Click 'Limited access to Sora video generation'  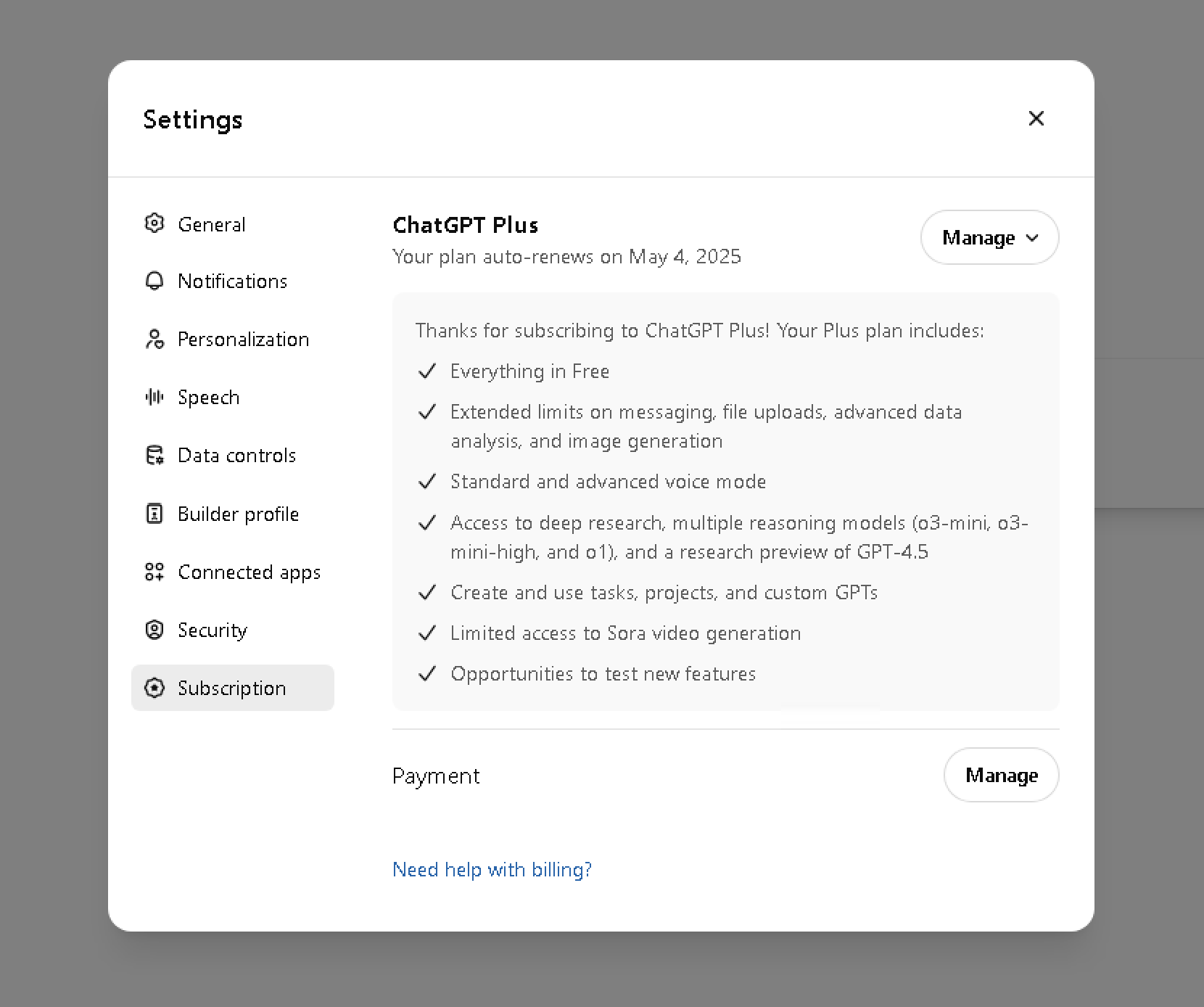625,633
